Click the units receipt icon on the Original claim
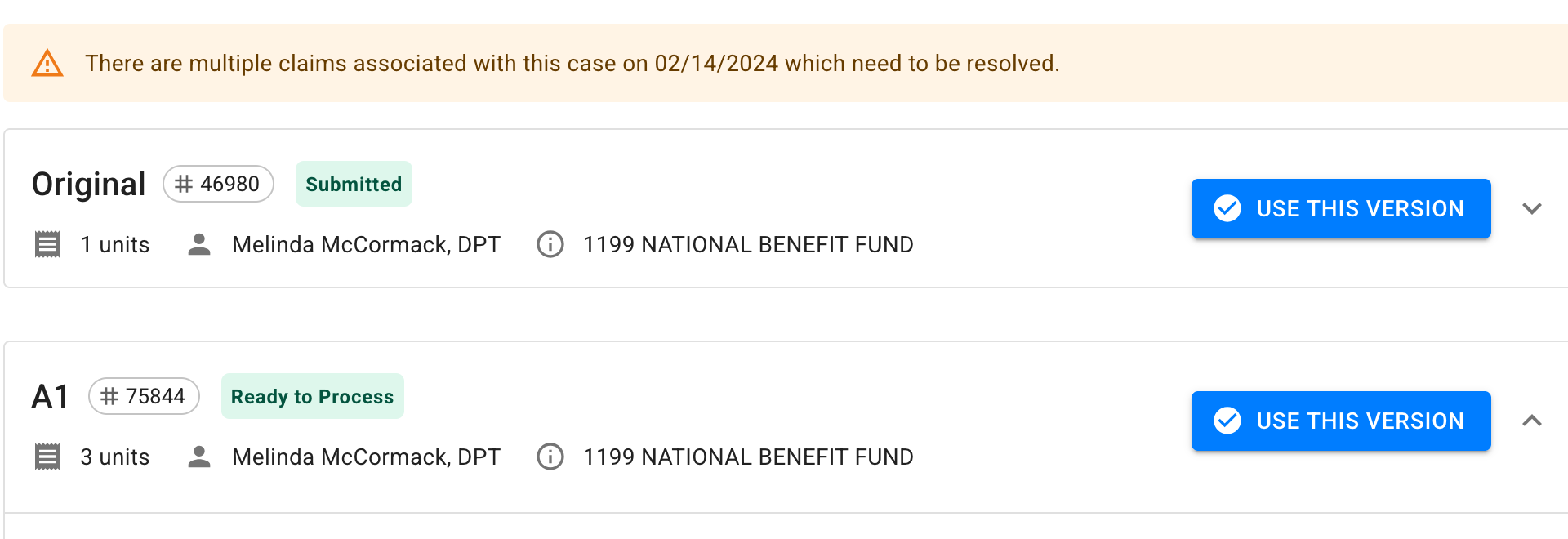The image size is (1568, 539). tap(47, 244)
